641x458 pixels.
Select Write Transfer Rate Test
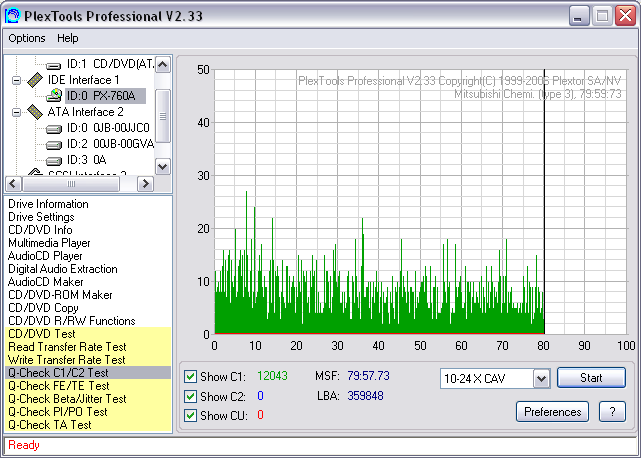pos(88,360)
